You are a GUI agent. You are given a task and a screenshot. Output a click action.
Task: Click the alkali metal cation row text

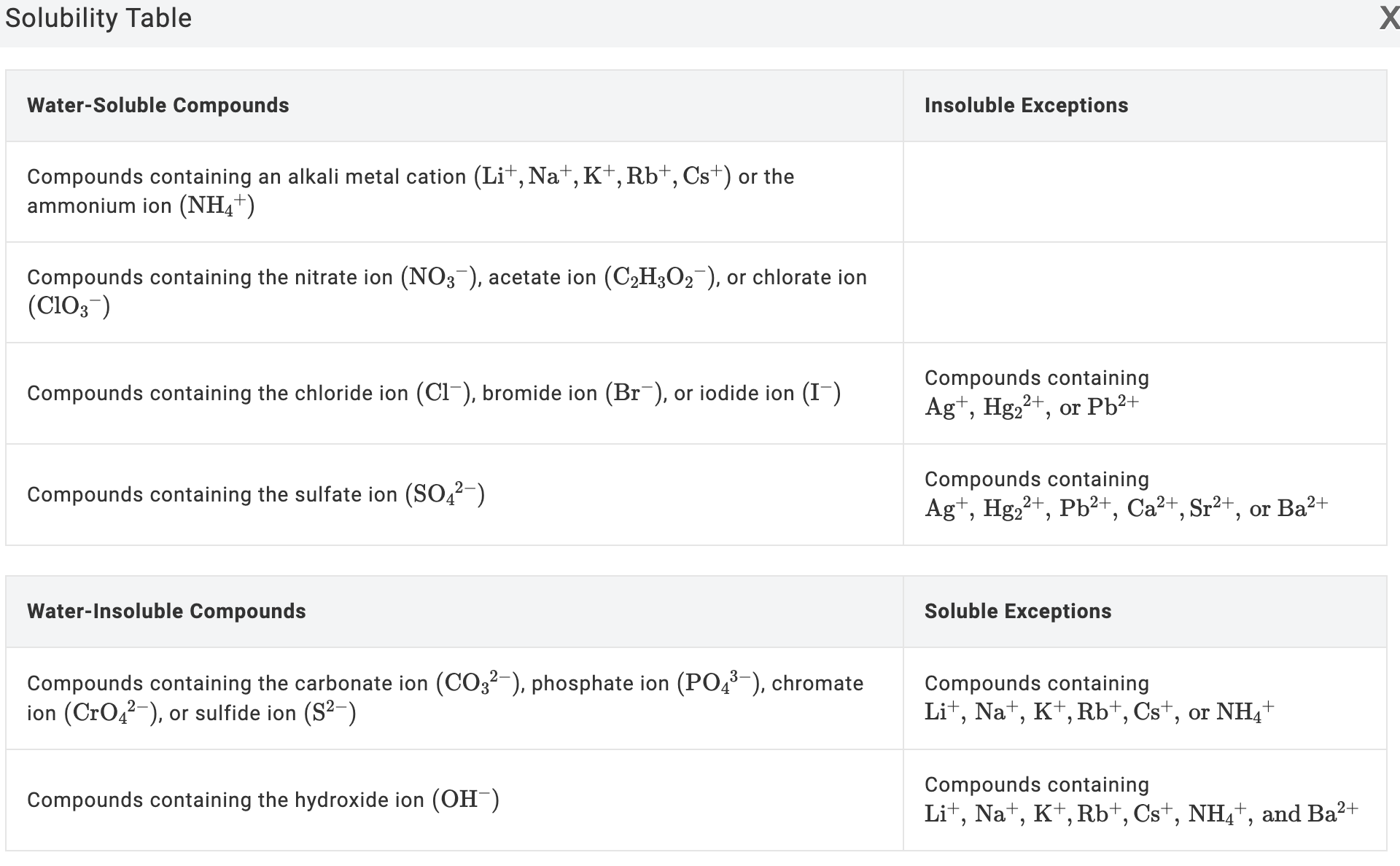410,191
